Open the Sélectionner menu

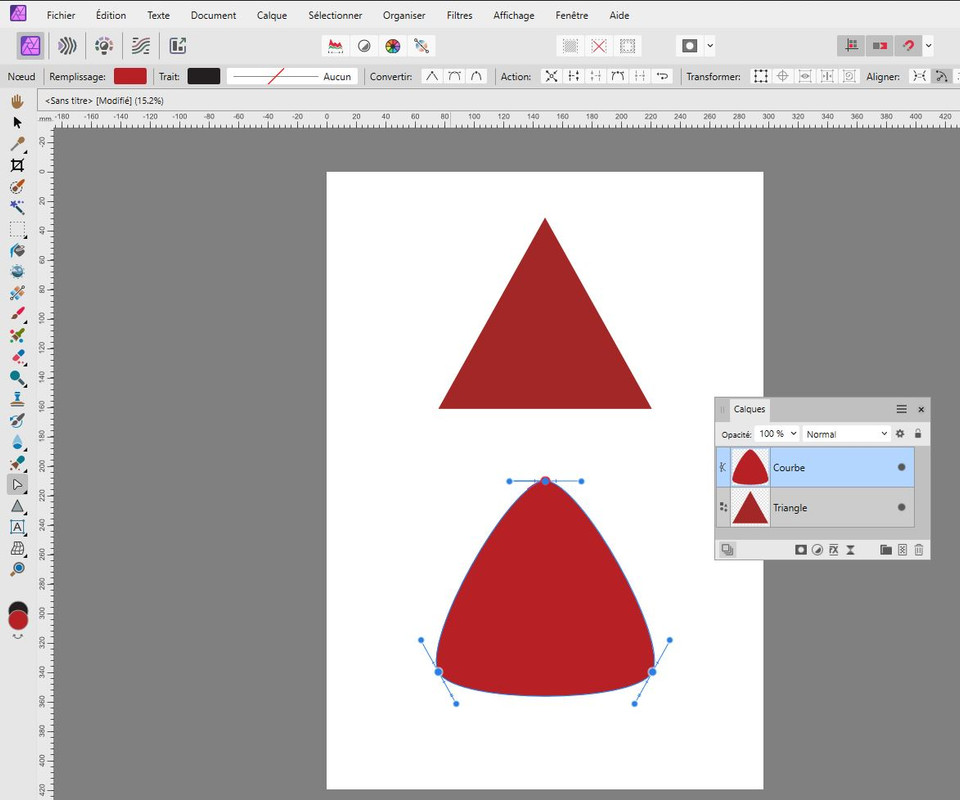click(x=335, y=15)
